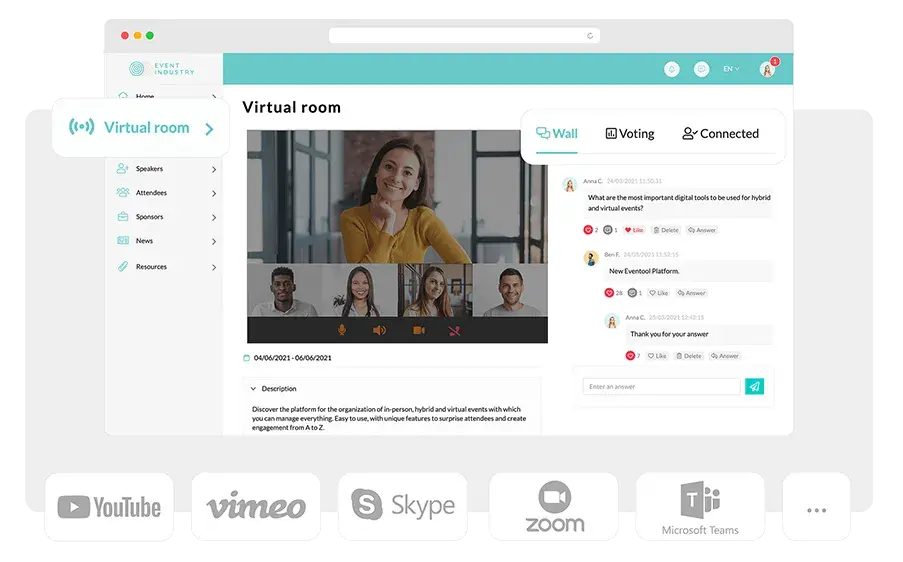Open the user profile avatar

click(767, 69)
